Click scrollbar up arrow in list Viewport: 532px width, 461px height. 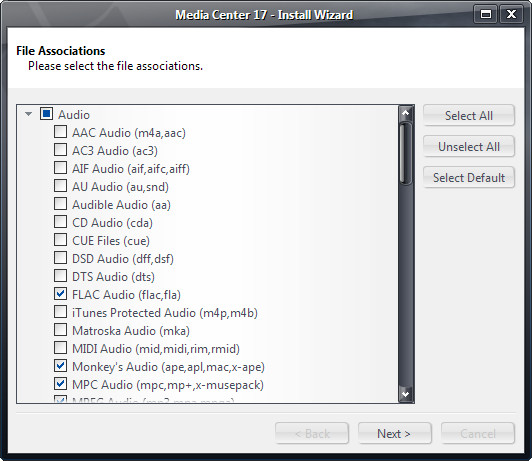pos(406,113)
